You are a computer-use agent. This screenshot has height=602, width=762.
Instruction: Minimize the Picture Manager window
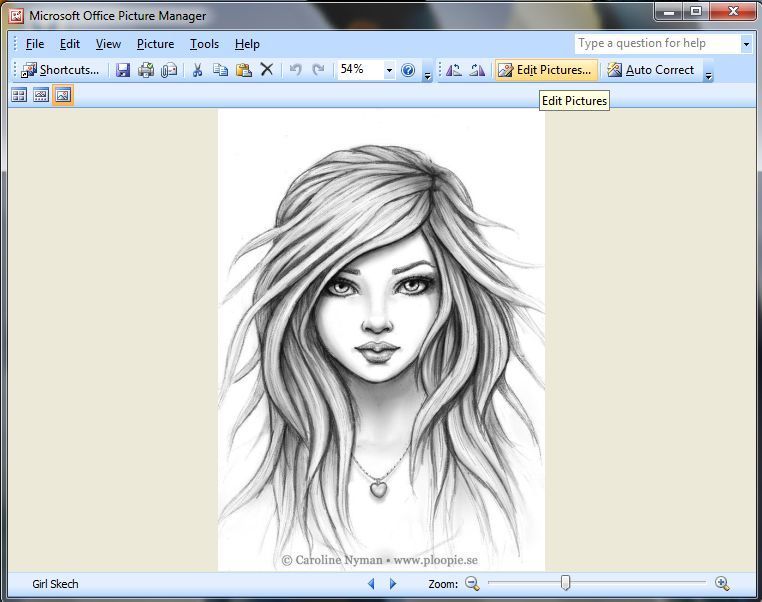669,11
